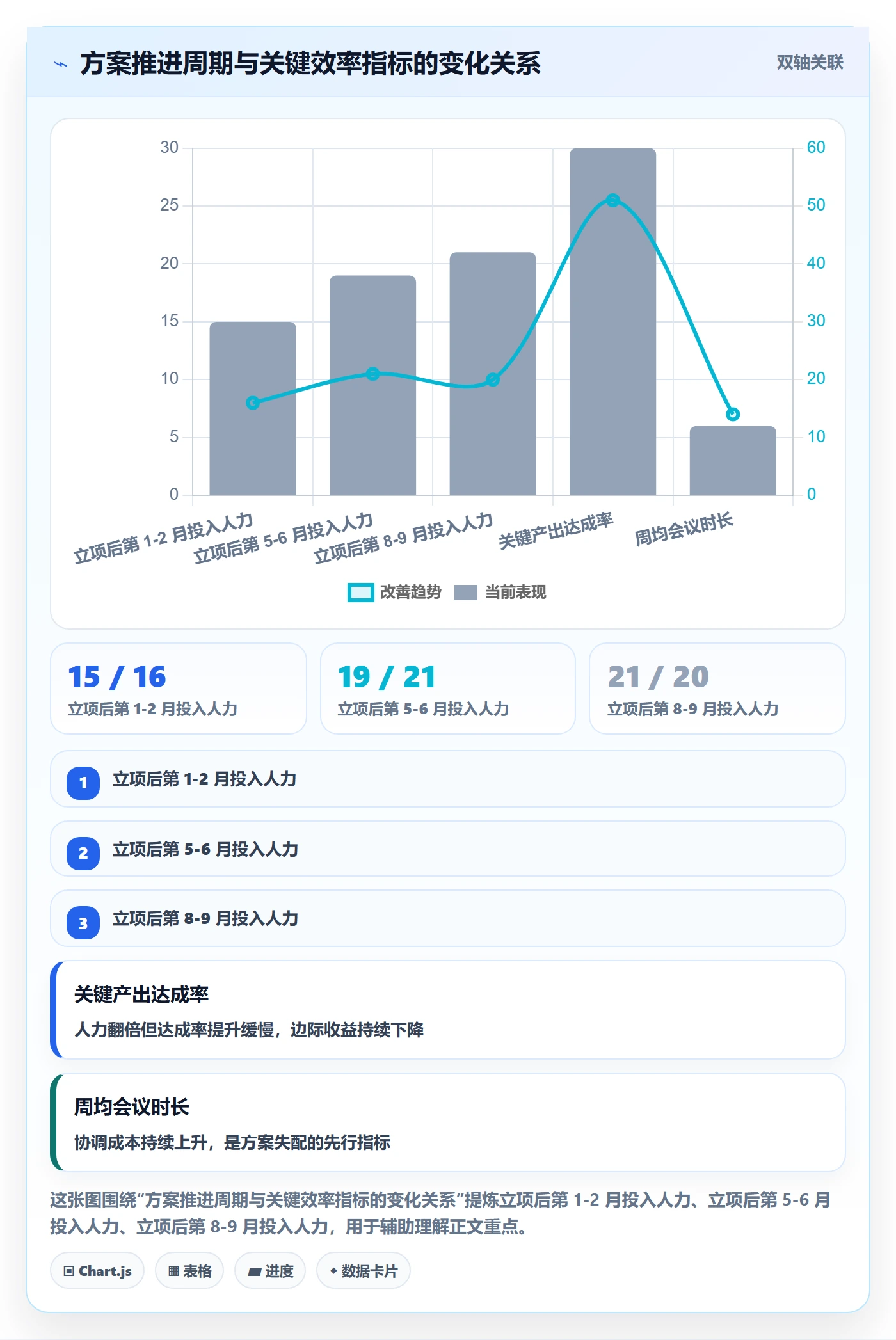Click the 进度 tag
Screen dimensions: 896x1340
(x=270, y=1271)
